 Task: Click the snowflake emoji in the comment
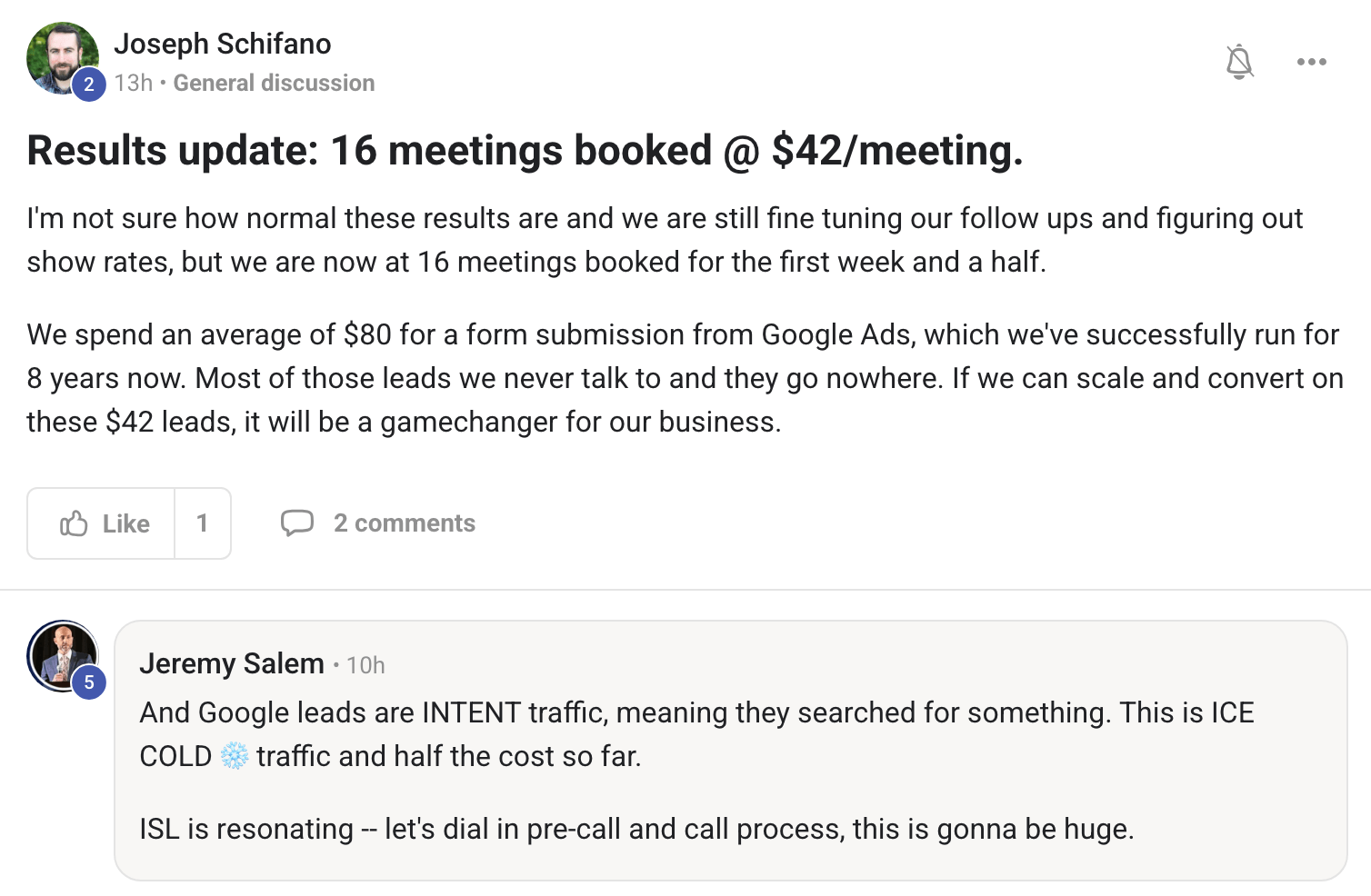tap(235, 756)
